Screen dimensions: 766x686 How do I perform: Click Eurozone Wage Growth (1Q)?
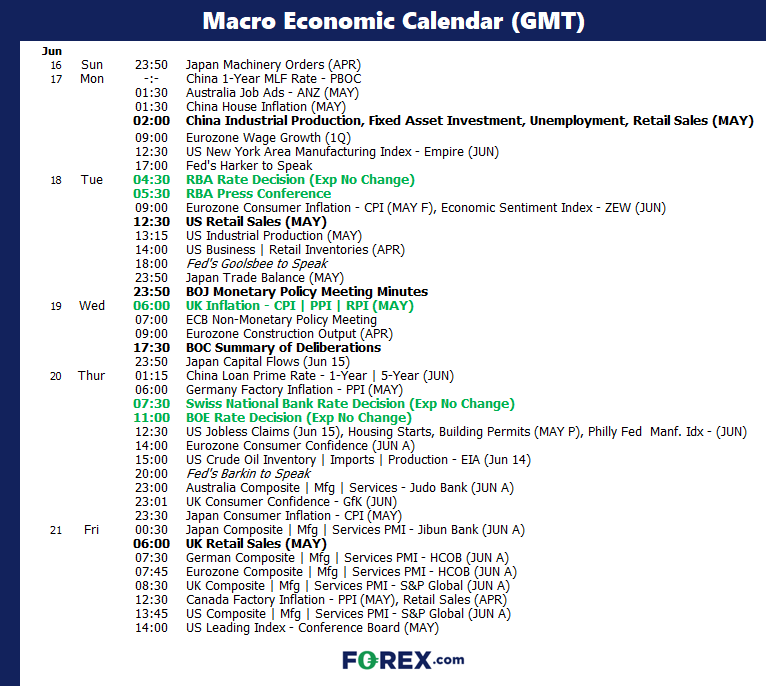(x=268, y=138)
